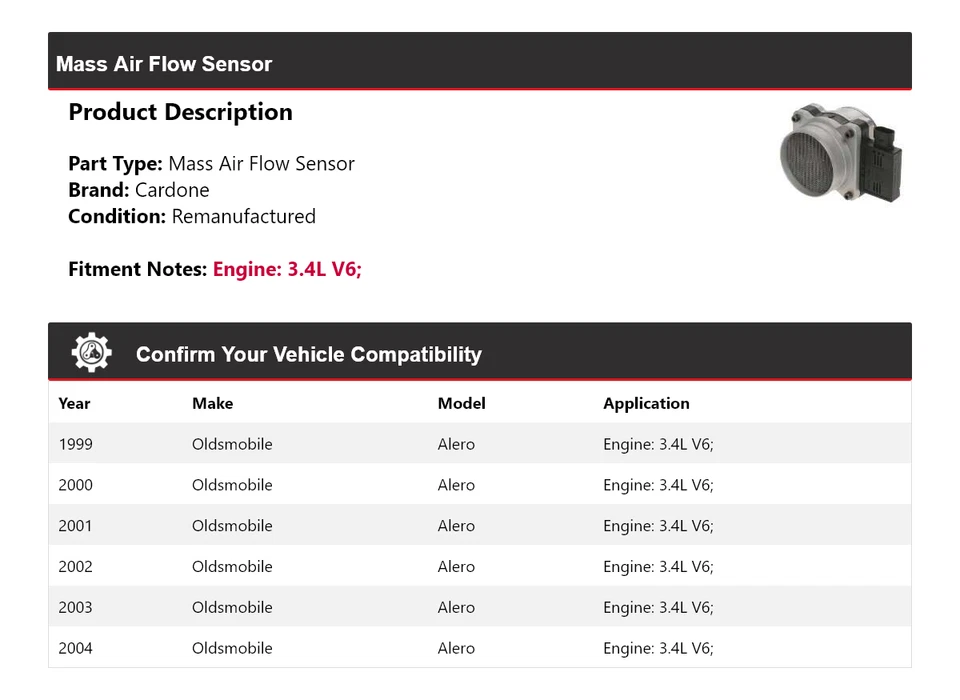Select the 2003 year cell
The width and height of the screenshot is (960, 700).
75,608
